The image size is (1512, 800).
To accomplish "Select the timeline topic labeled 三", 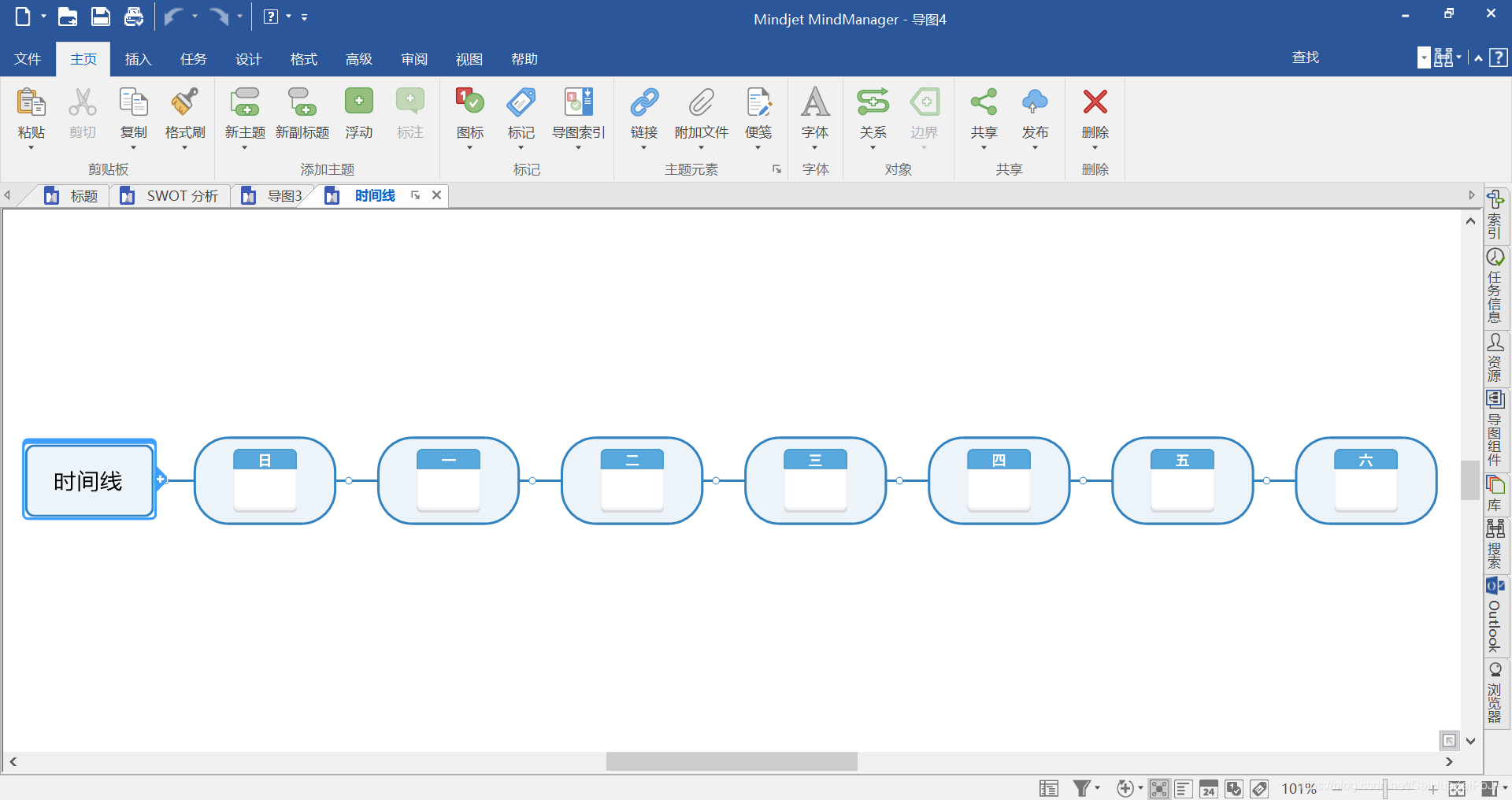I will [x=815, y=480].
